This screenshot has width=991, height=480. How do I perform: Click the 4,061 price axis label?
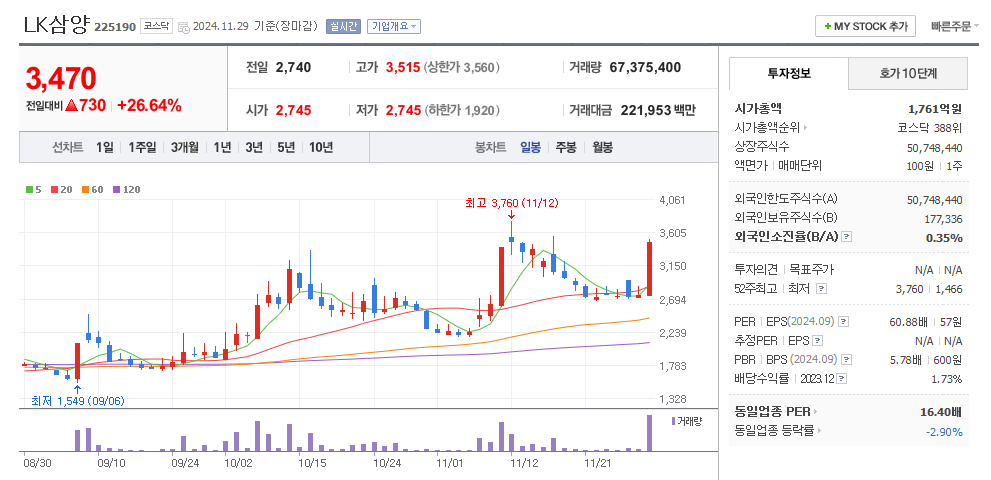coord(672,200)
